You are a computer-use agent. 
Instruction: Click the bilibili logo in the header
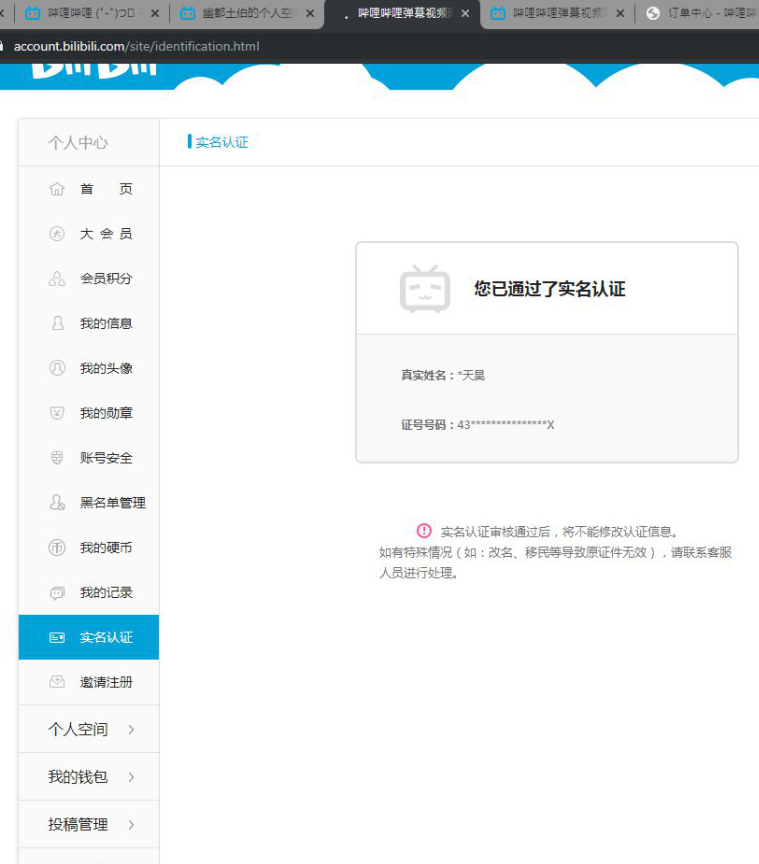click(95, 72)
